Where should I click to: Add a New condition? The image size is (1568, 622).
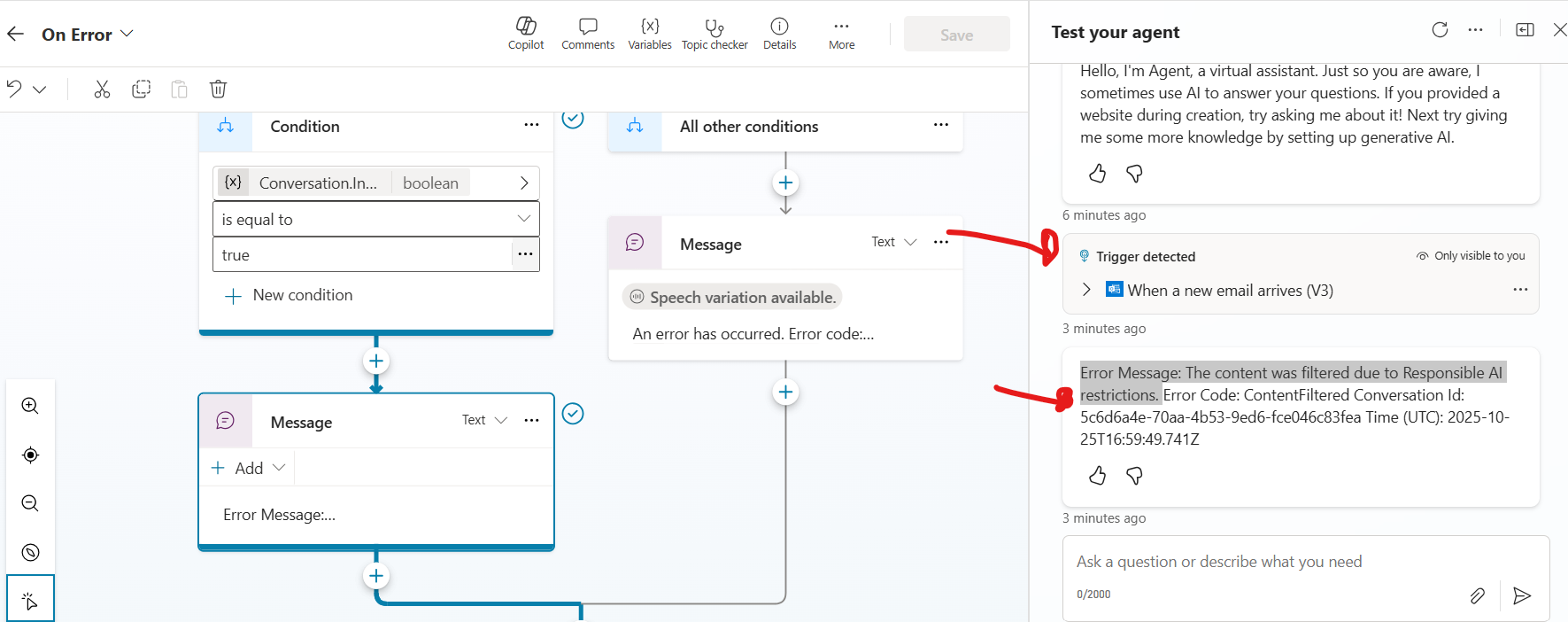tap(289, 295)
